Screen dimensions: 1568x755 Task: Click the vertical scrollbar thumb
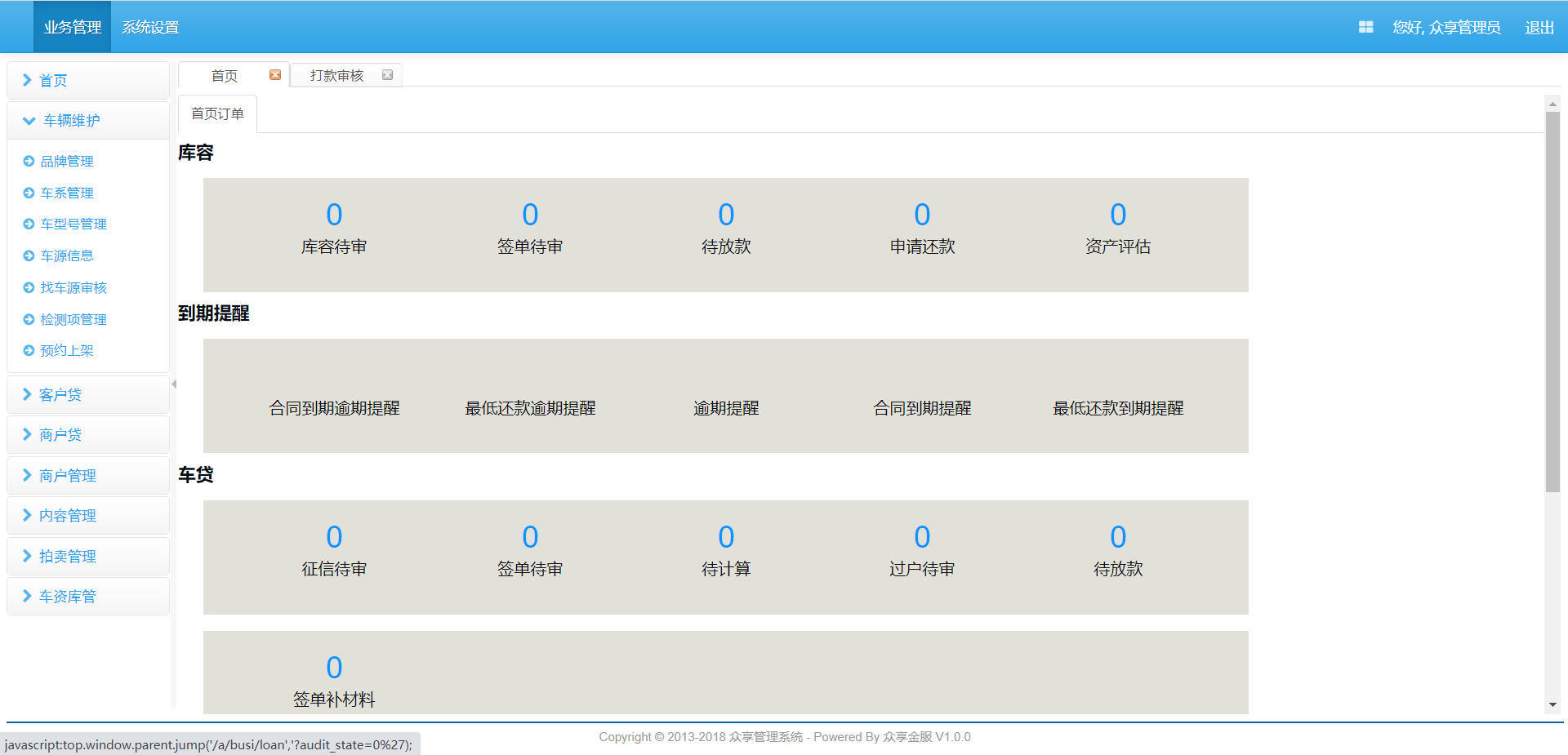pyautogui.click(x=1552, y=302)
